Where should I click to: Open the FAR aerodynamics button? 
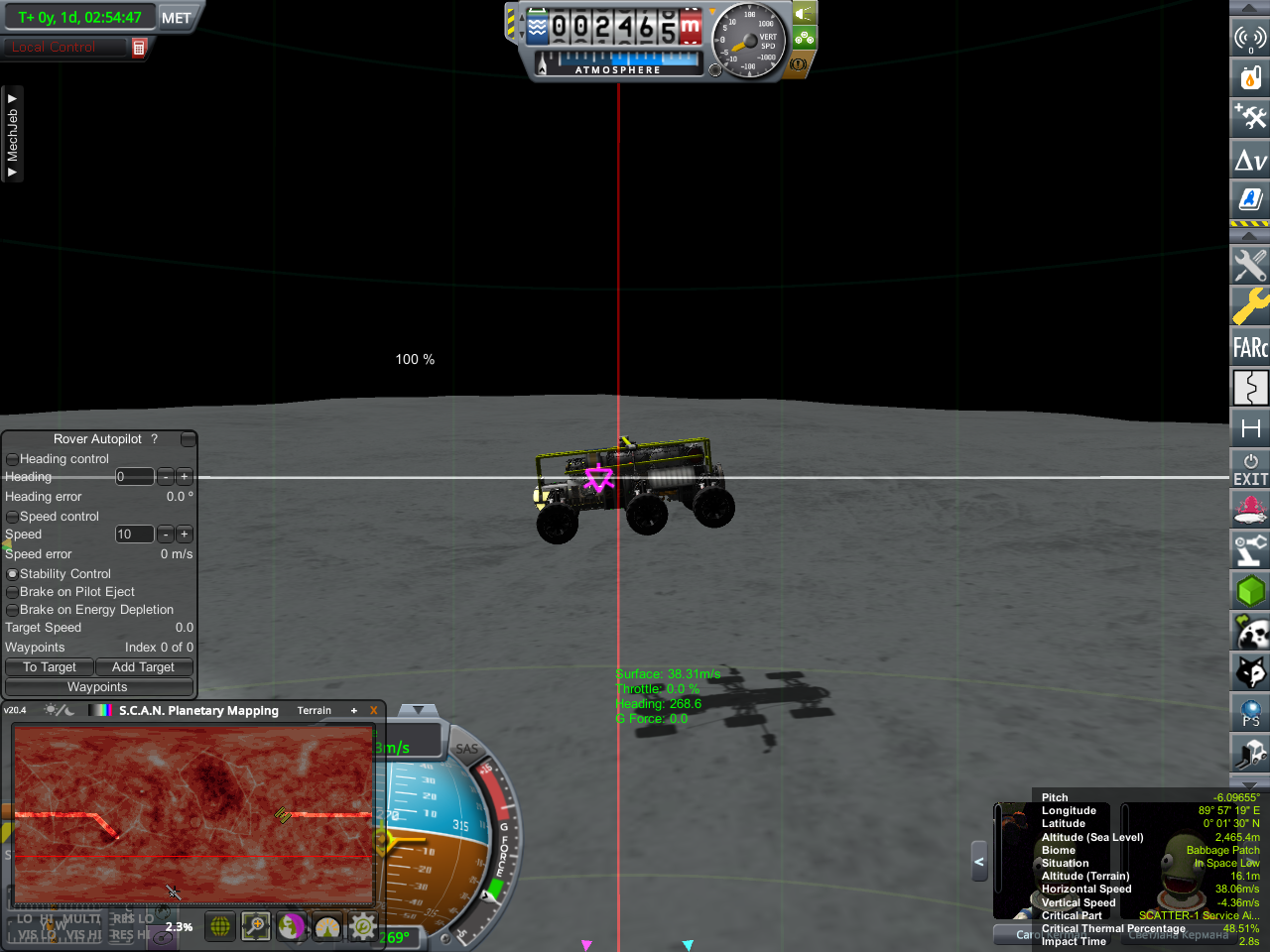pyautogui.click(x=1250, y=346)
